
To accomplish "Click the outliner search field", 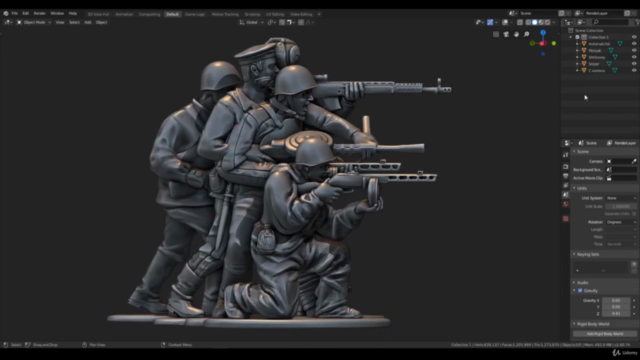I will (x=611, y=22).
